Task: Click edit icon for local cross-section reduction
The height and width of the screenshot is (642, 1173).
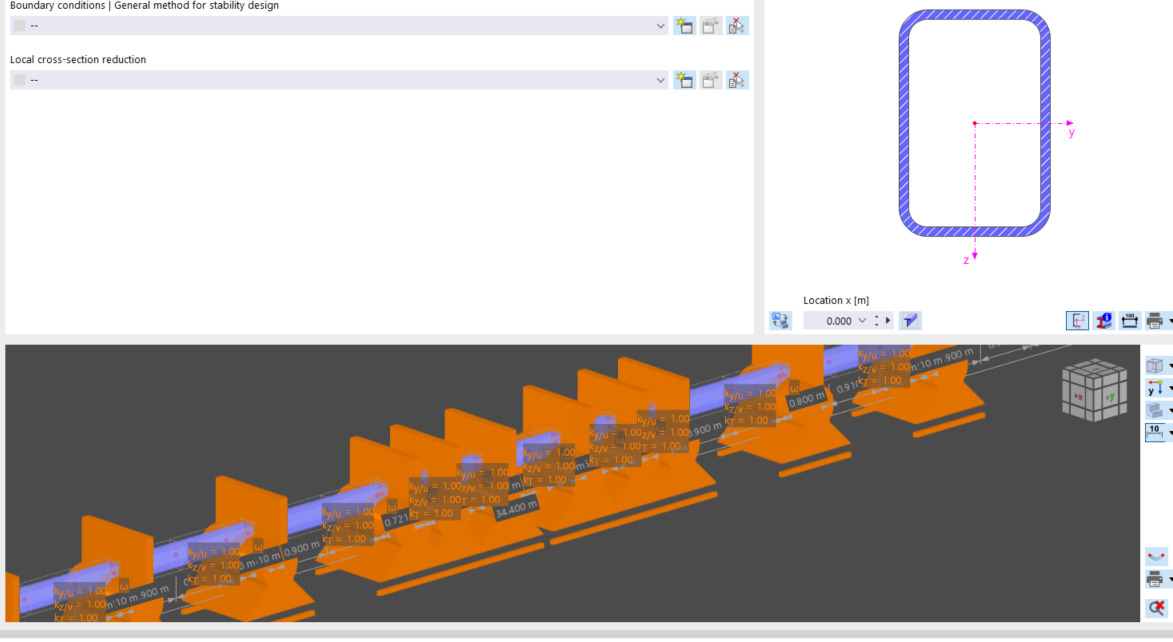Action: tap(711, 80)
